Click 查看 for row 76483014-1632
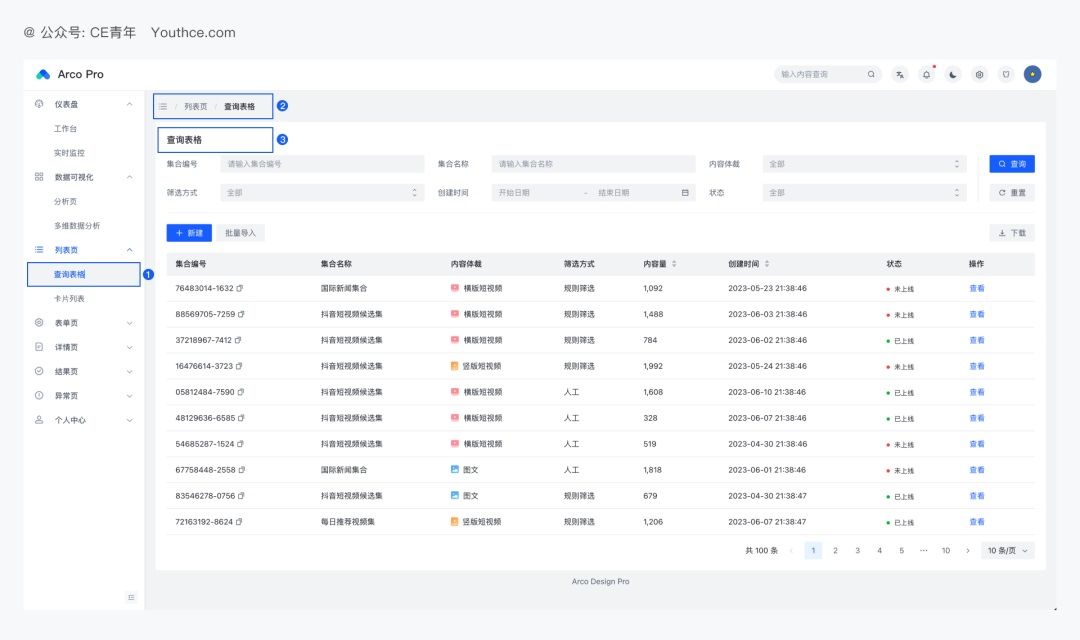This screenshot has height=640, width=1080. (977, 289)
